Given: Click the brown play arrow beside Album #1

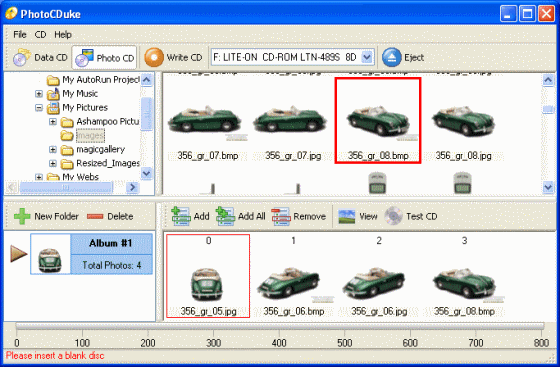Looking at the screenshot, I should (x=19, y=254).
